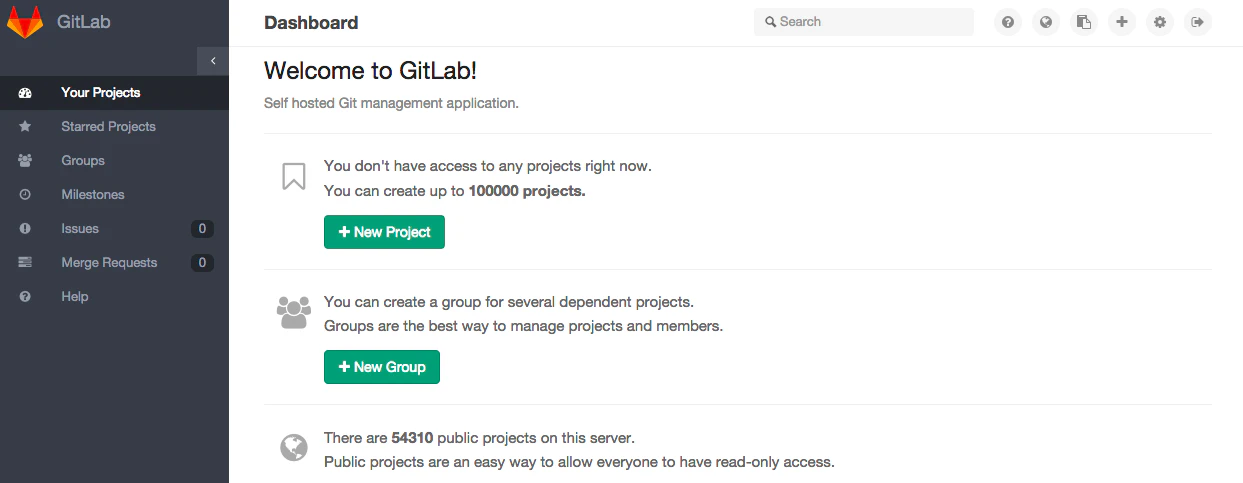Explore public area via the top bar globe icon
The height and width of the screenshot is (483, 1243).
pyautogui.click(x=1046, y=22)
